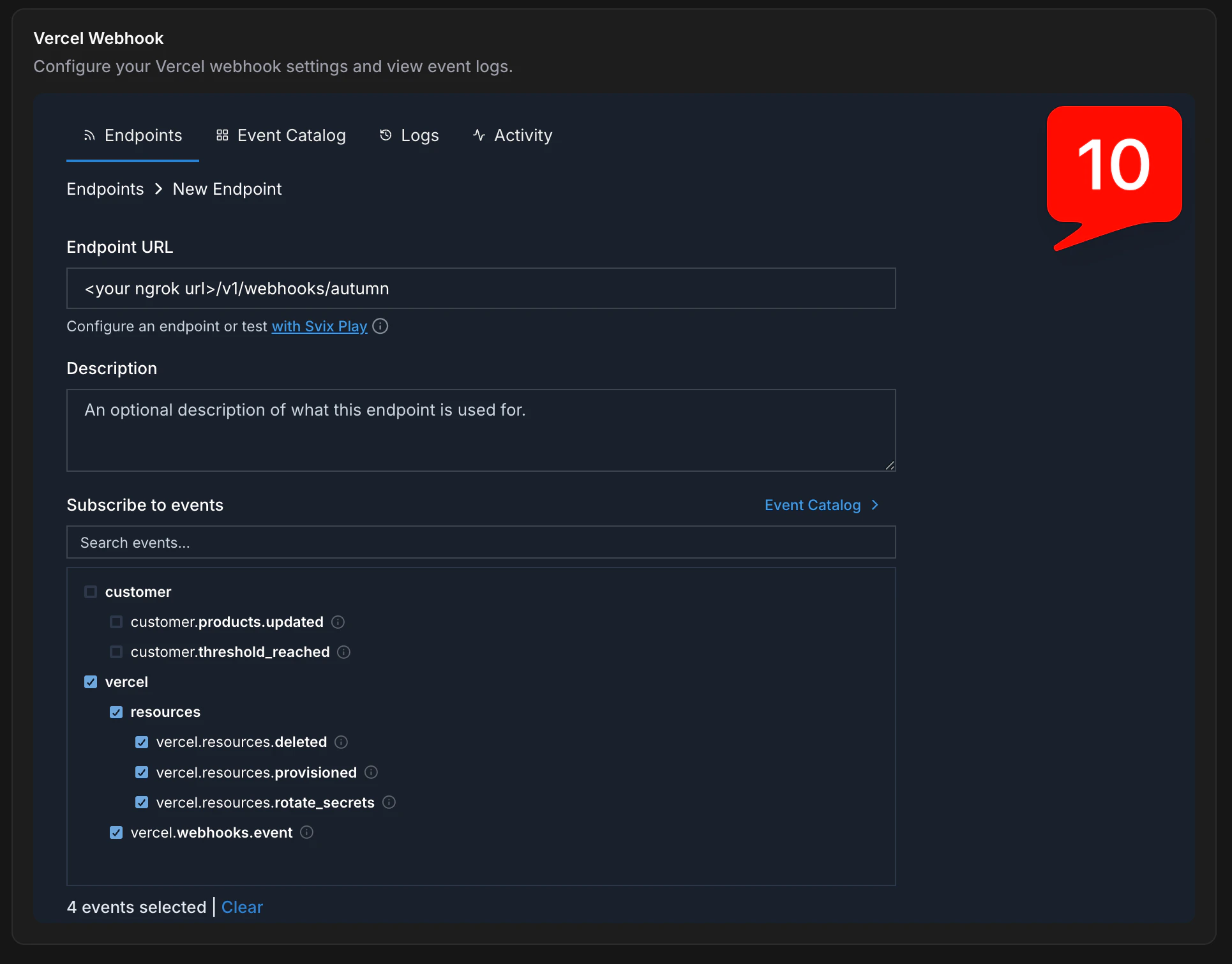Uncheck the vercel.resources.rotate_secrets event

point(141,802)
